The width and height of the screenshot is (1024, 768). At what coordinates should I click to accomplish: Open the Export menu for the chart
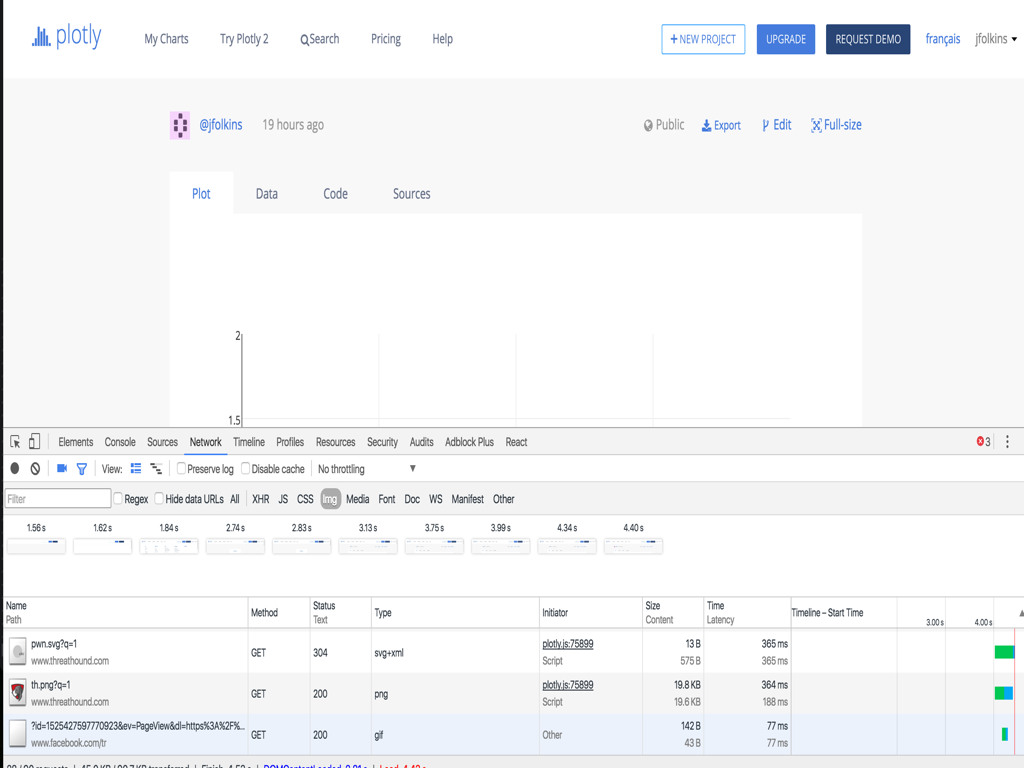[721, 125]
